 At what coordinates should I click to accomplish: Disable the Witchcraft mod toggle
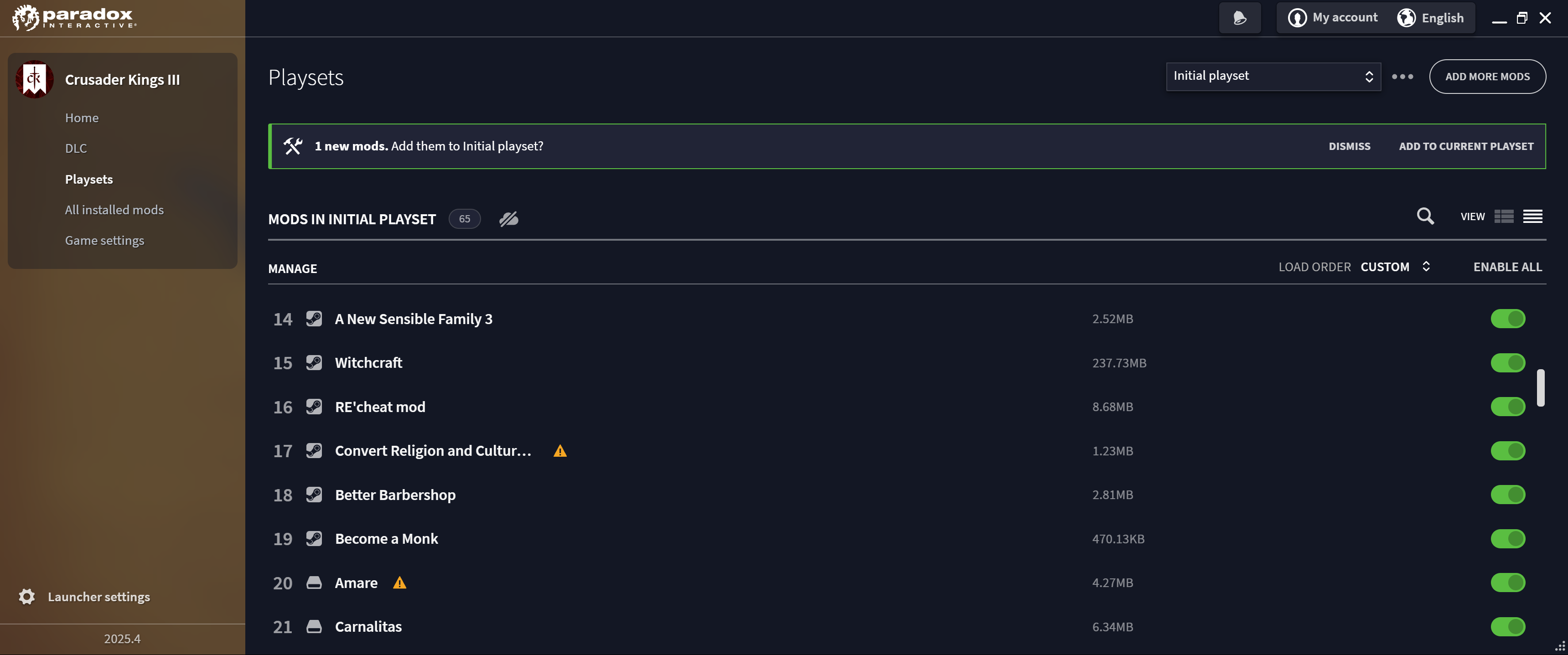click(1508, 363)
